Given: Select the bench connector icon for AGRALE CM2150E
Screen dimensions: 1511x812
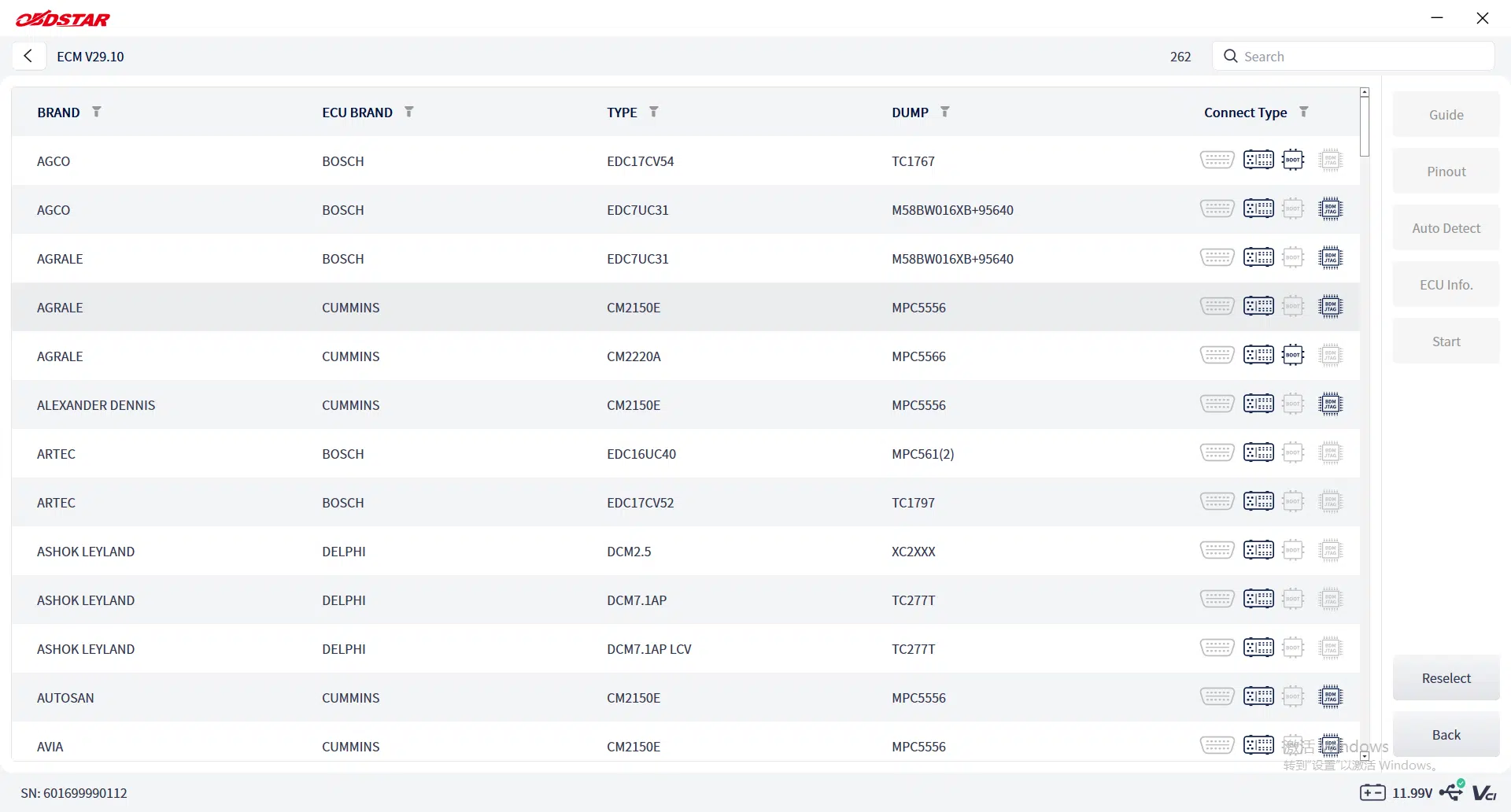Looking at the screenshot, I should point(1258,307).
